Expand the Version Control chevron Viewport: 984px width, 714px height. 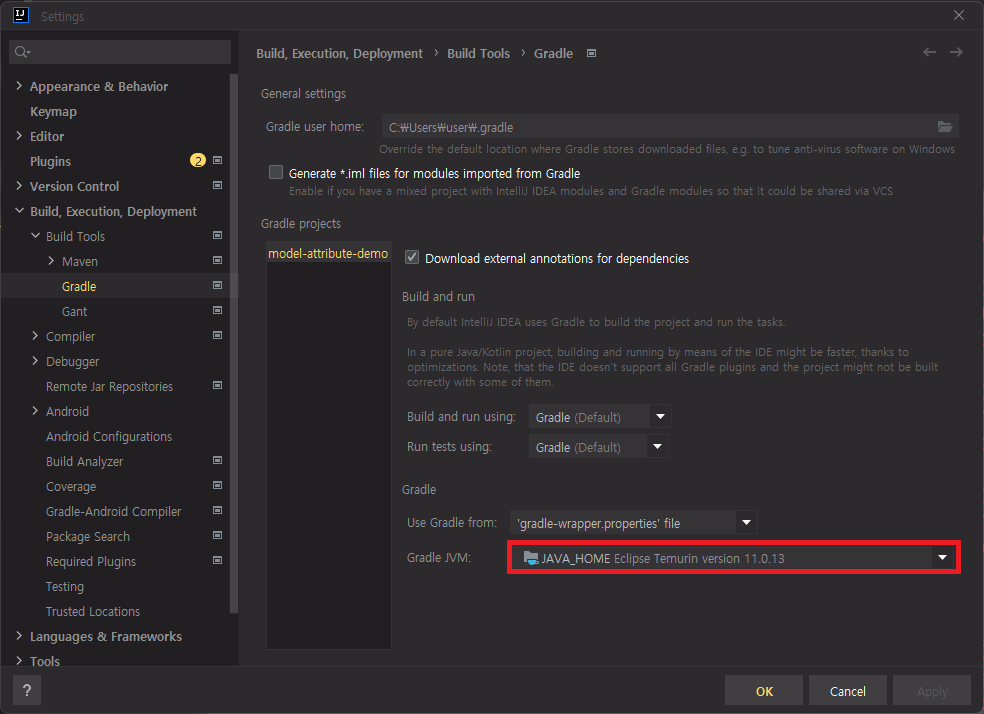pyautogui.click(x=19, y=186)
